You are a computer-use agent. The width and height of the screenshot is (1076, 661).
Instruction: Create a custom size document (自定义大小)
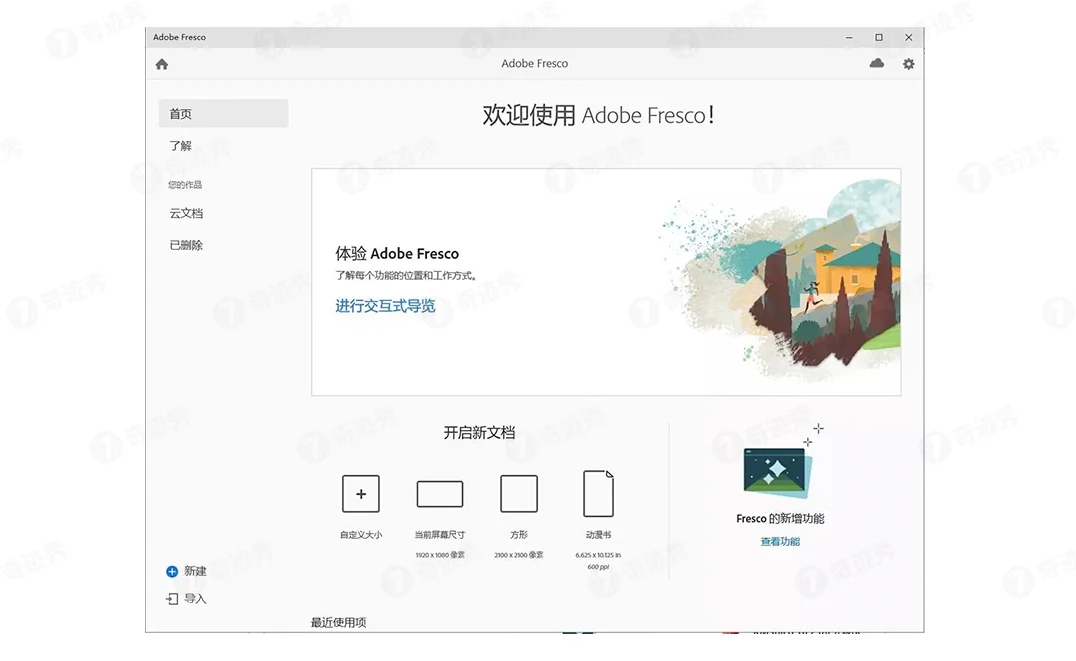[360, 493]
